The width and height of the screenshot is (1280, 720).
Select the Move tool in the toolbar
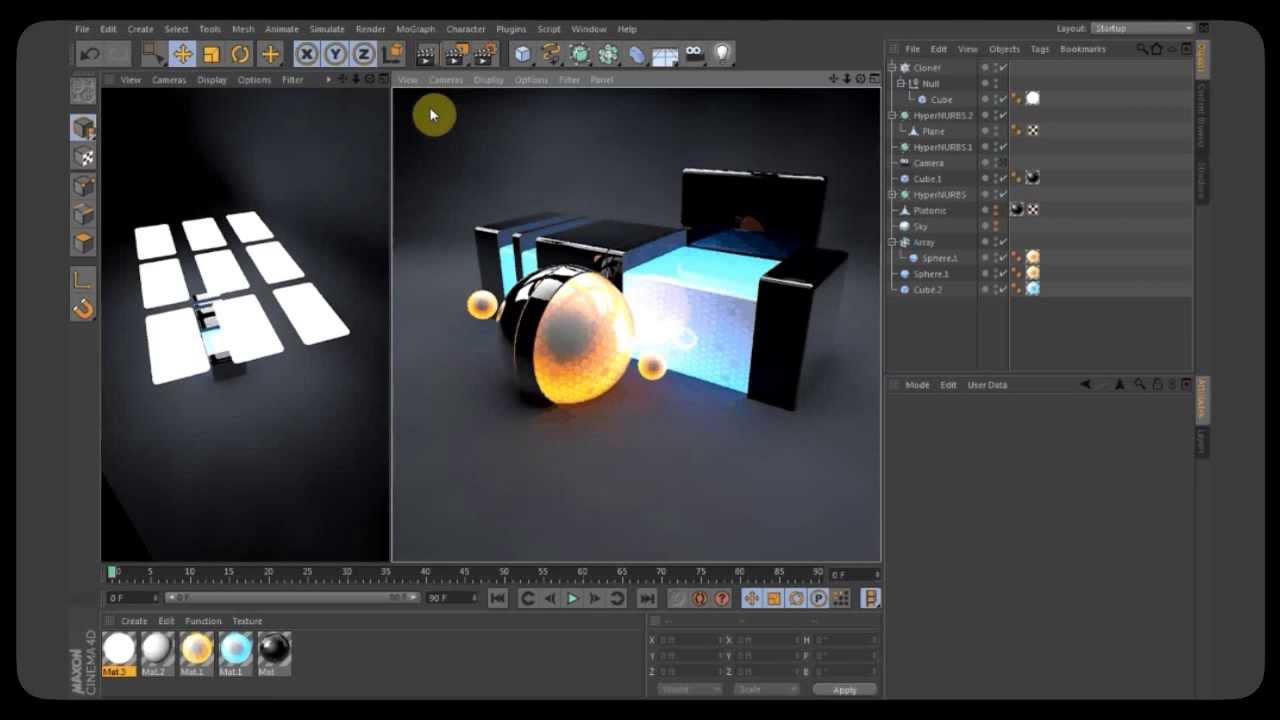(182, 54)
